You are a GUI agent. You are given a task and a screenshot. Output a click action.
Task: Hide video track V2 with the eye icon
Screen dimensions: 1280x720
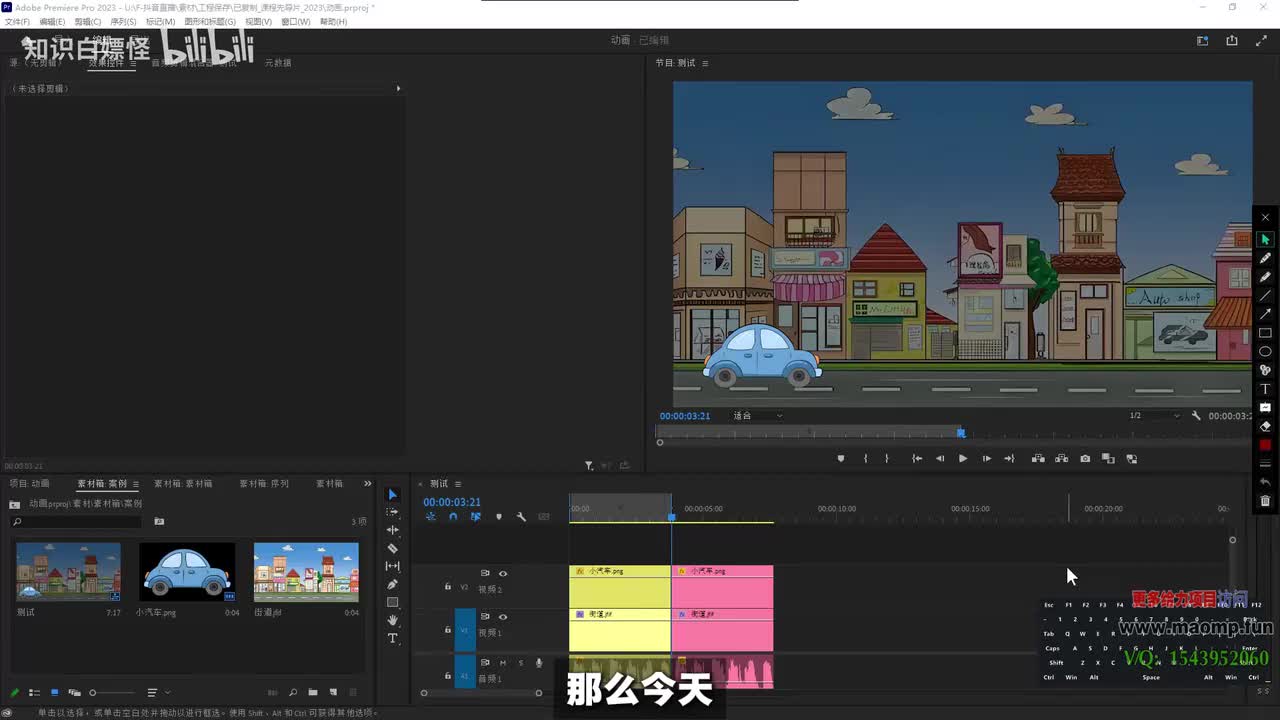[503, 573]
